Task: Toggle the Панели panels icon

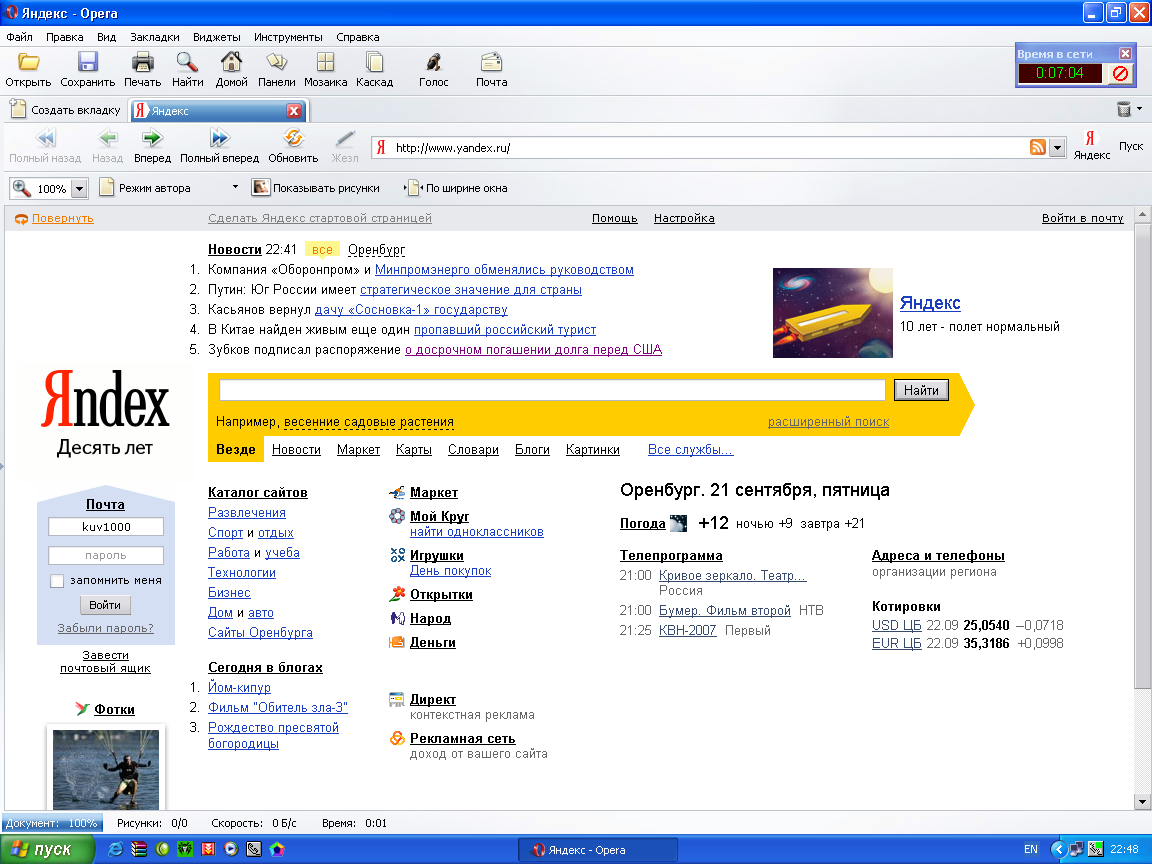Action: coord(276,62)
